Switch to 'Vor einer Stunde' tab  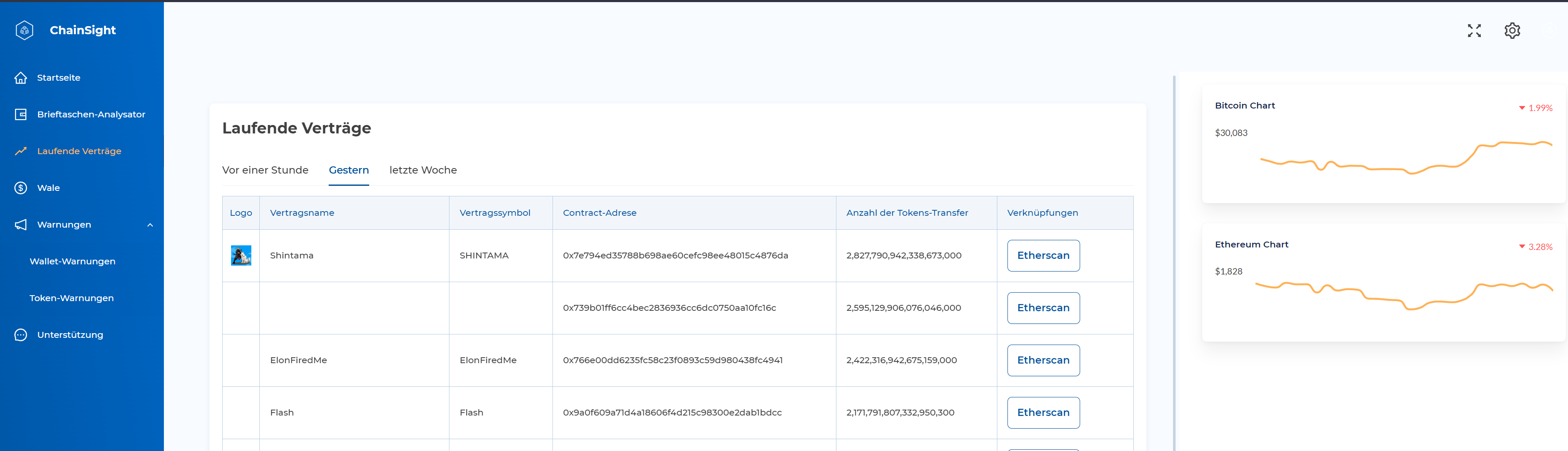pyautogui.click(x=265, y=171)
